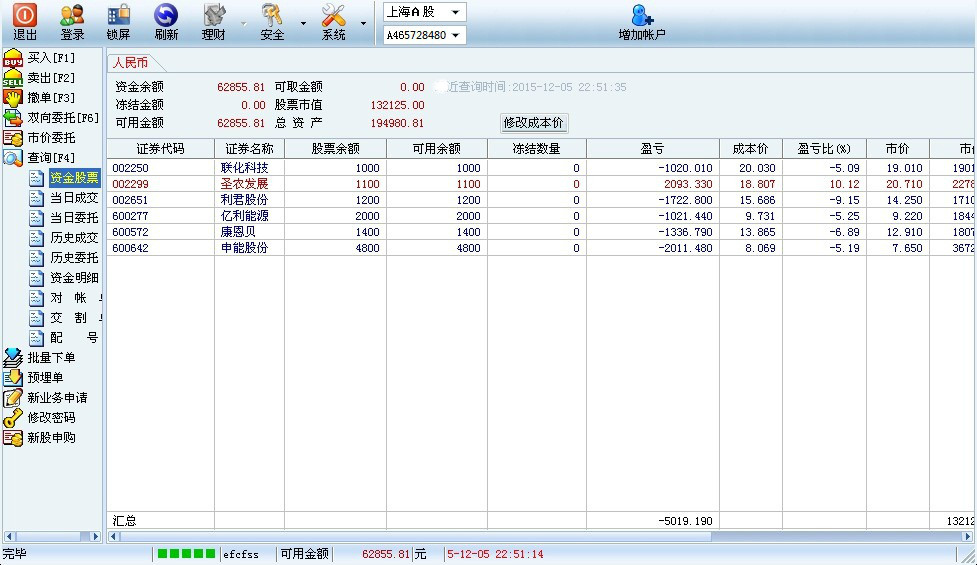Expand the 系统 toolbar dropdown arrow
Image resolution: width=977 pixels, height=565 pixels.
(x=363, y=22)
